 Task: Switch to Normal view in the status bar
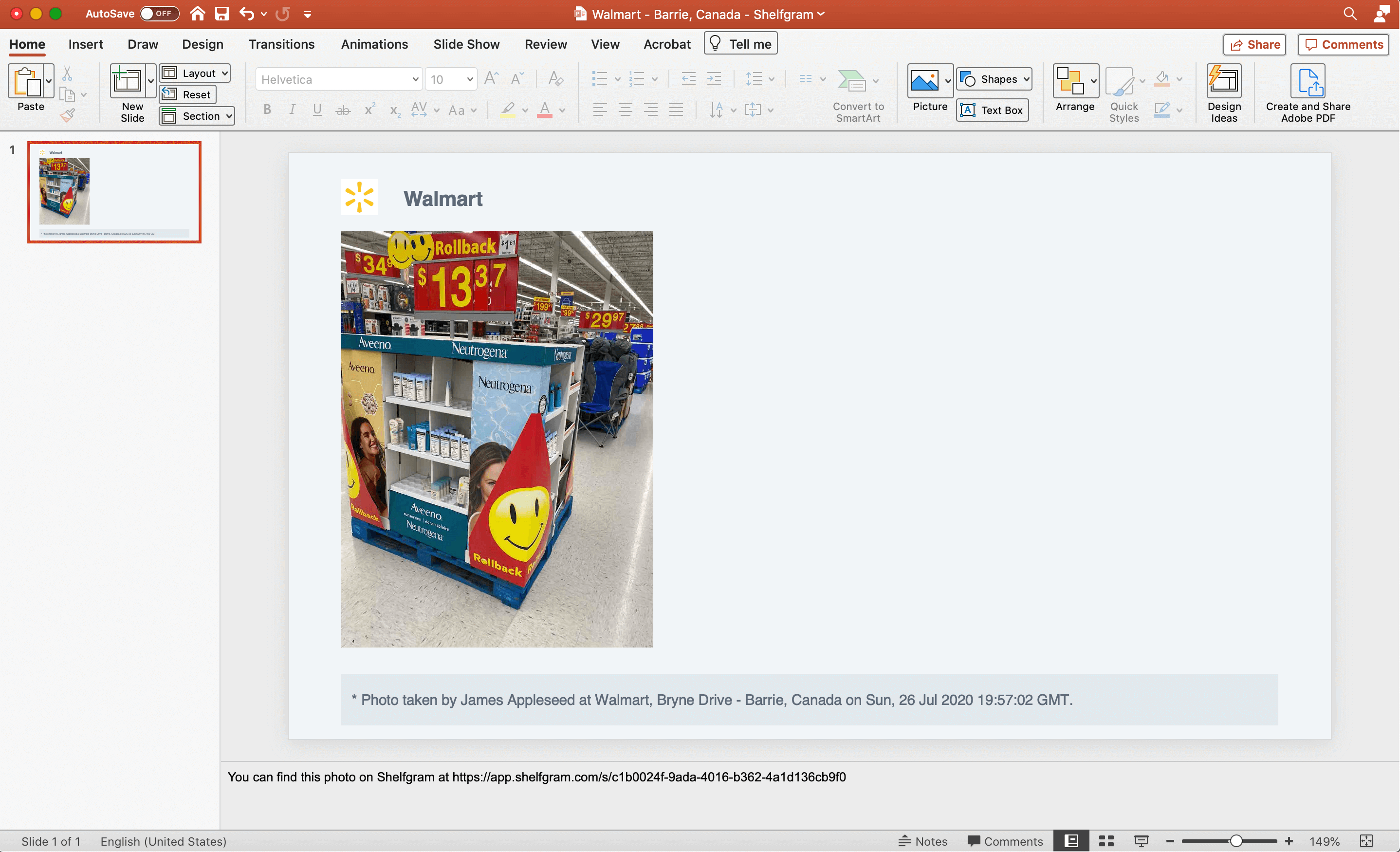[1071, 841]
